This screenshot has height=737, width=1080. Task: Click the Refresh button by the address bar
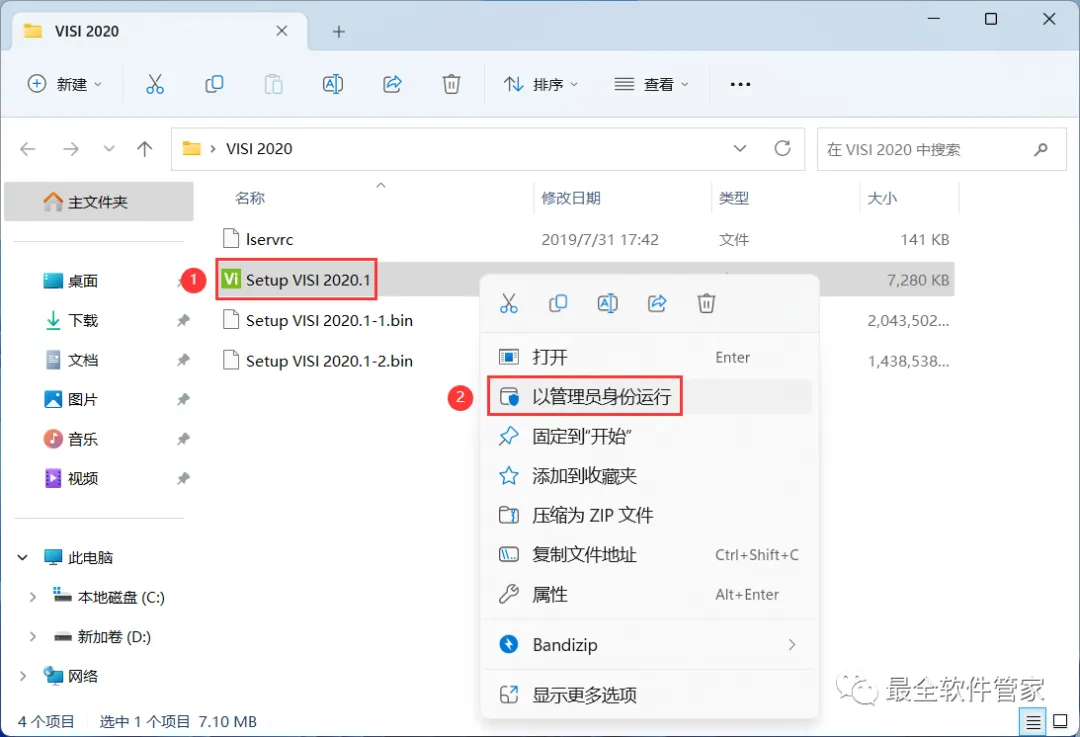coord(782,148)
